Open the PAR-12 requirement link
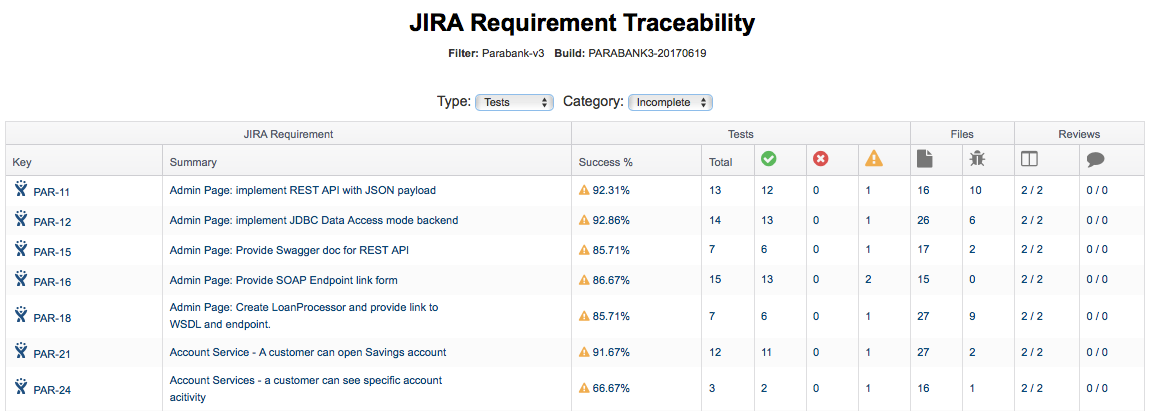Image resolution: width=1151 pixels, height=411 pixels. pyautogui.click(x=52, y=222)
